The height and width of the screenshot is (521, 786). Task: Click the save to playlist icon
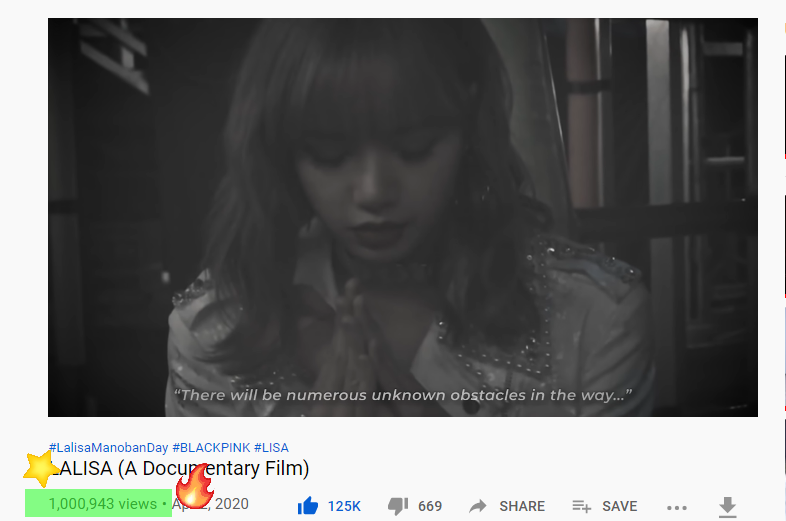(x=581, y=506)
